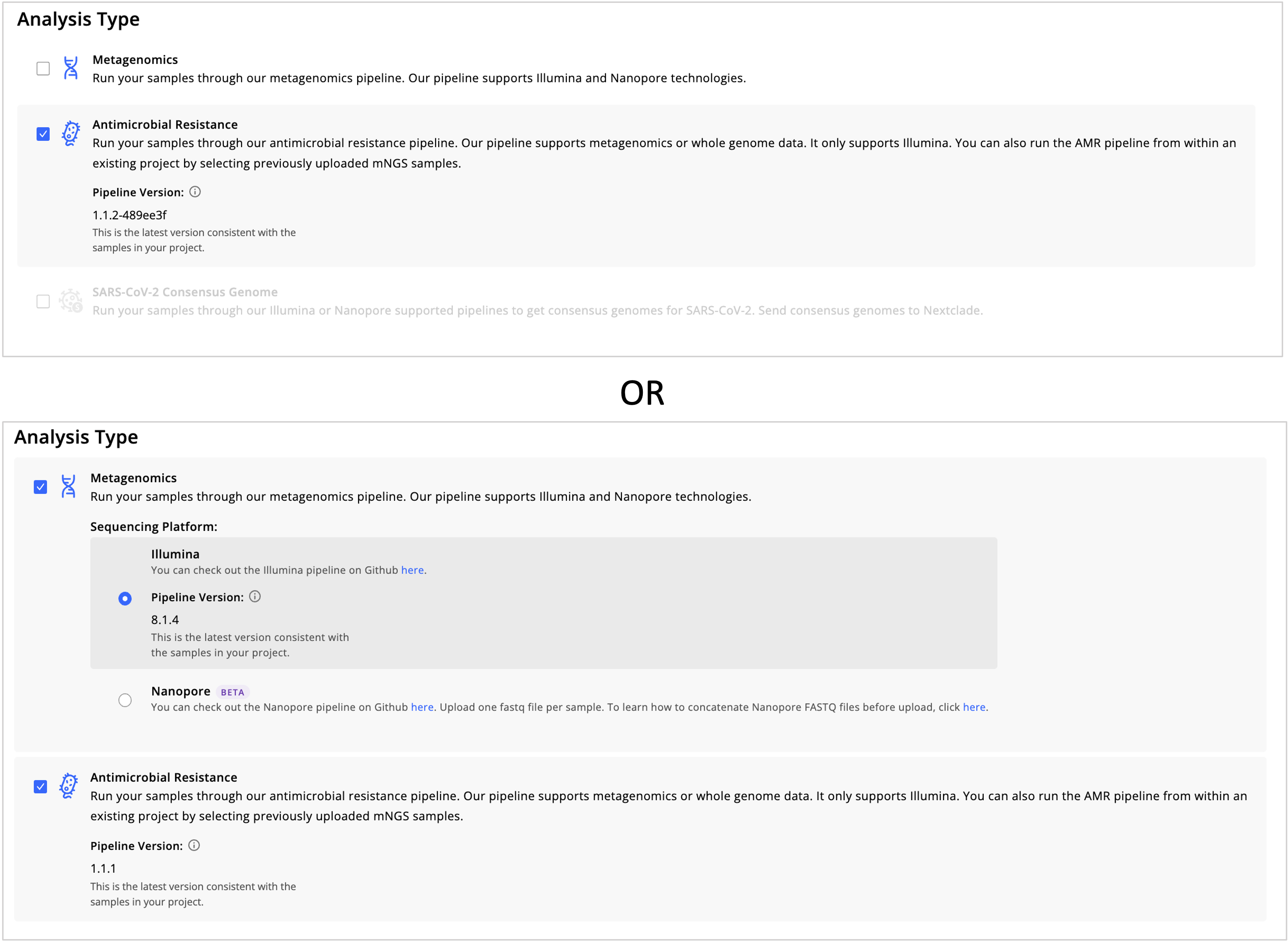This screenshot has height=942, width=1288.
Task: Select the Nanopore sequencing platform radio button
Action: [125, 700]
